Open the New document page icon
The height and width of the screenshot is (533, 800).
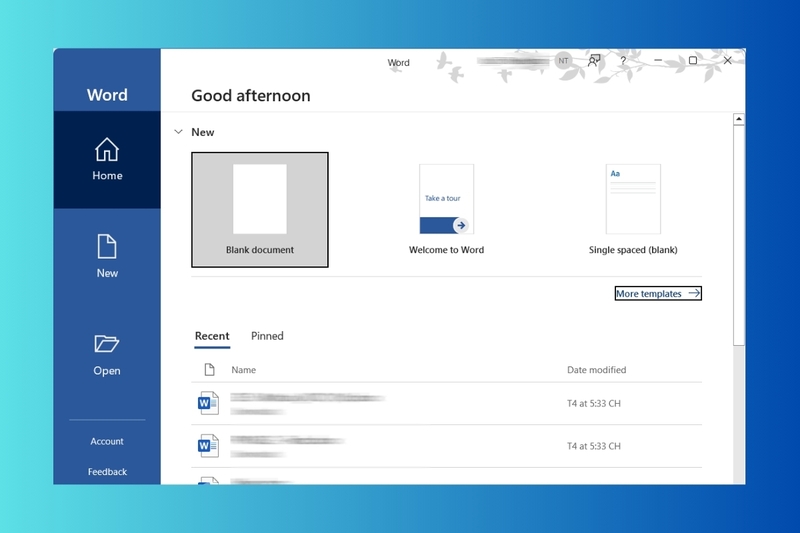pos(107,246)
